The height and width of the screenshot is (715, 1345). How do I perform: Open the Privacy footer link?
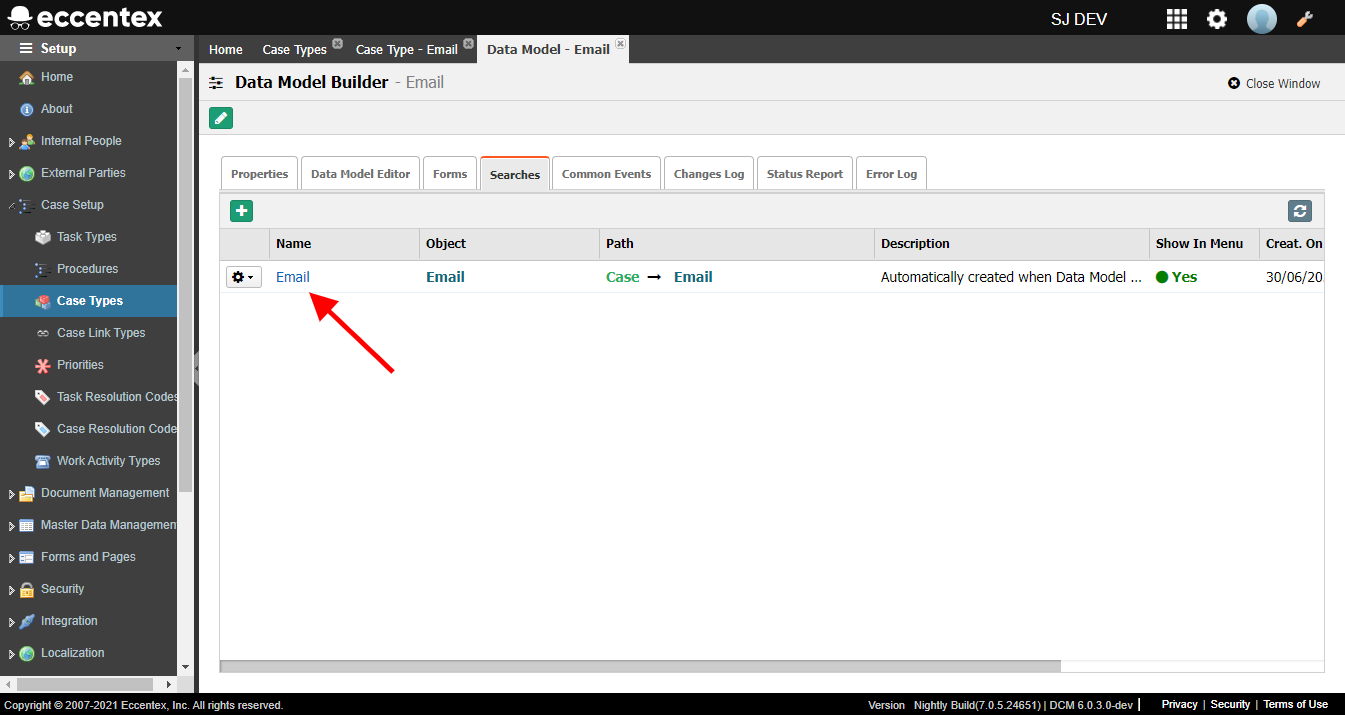tap(1179, 705)
